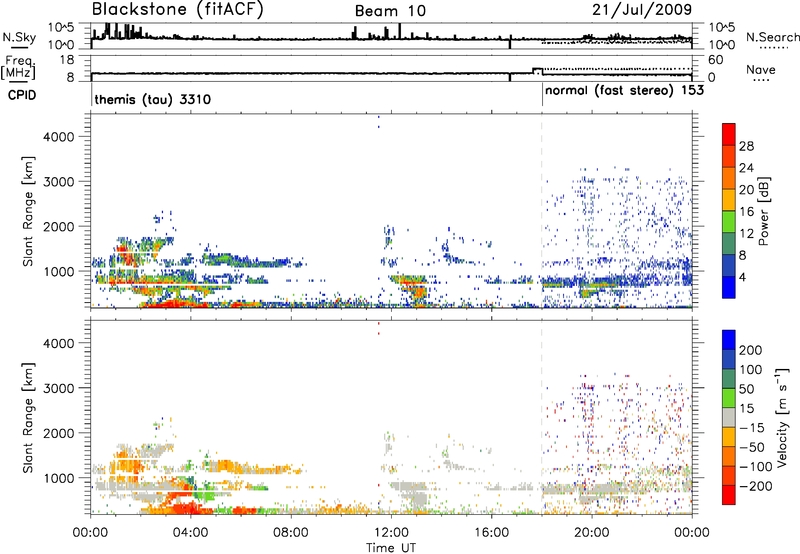The width and height of the screenshot is (800, 554).
Task: Click 'Time UT' x-axis label
Action: point(391,548)
